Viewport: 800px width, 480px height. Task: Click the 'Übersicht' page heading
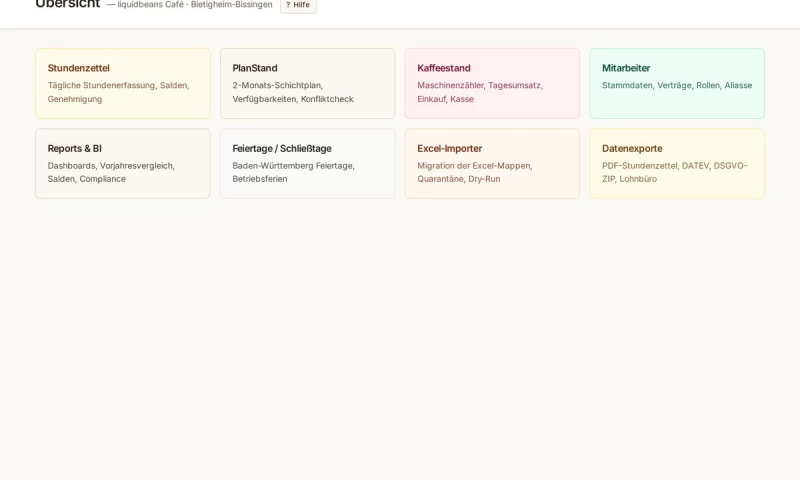point(67,4)
